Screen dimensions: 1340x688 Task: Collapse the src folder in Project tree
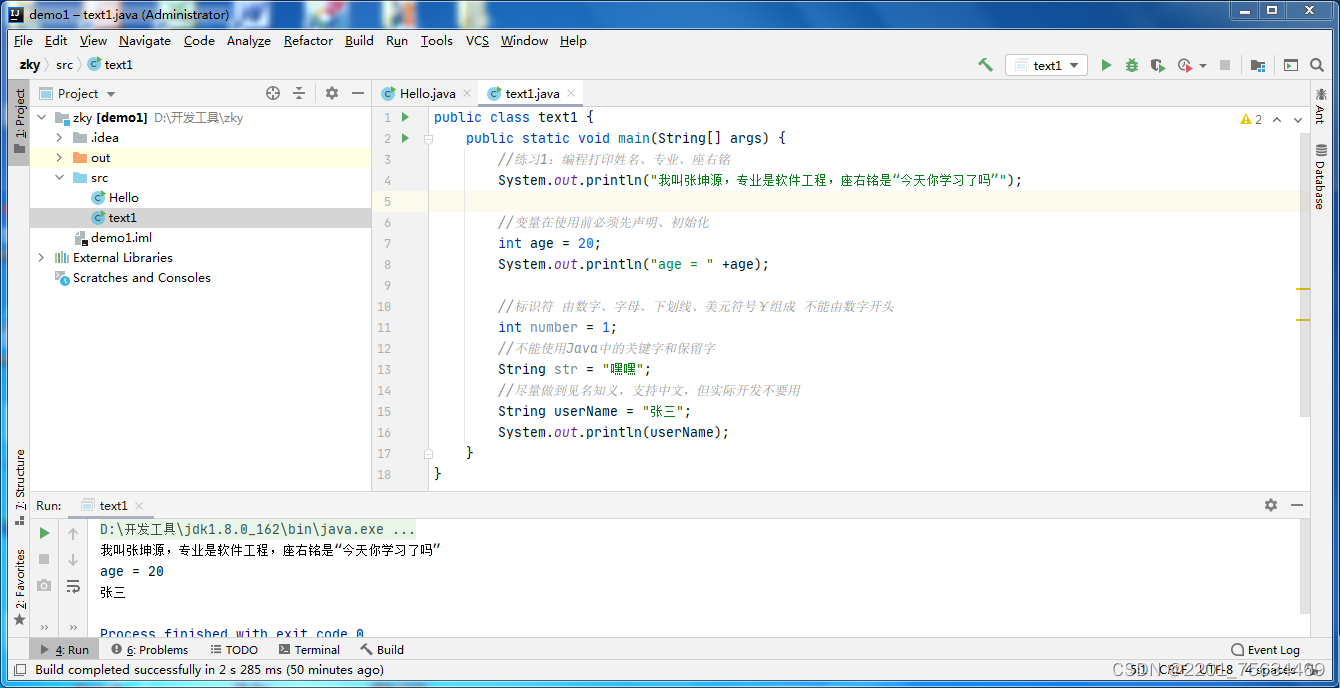coord(60,177)
